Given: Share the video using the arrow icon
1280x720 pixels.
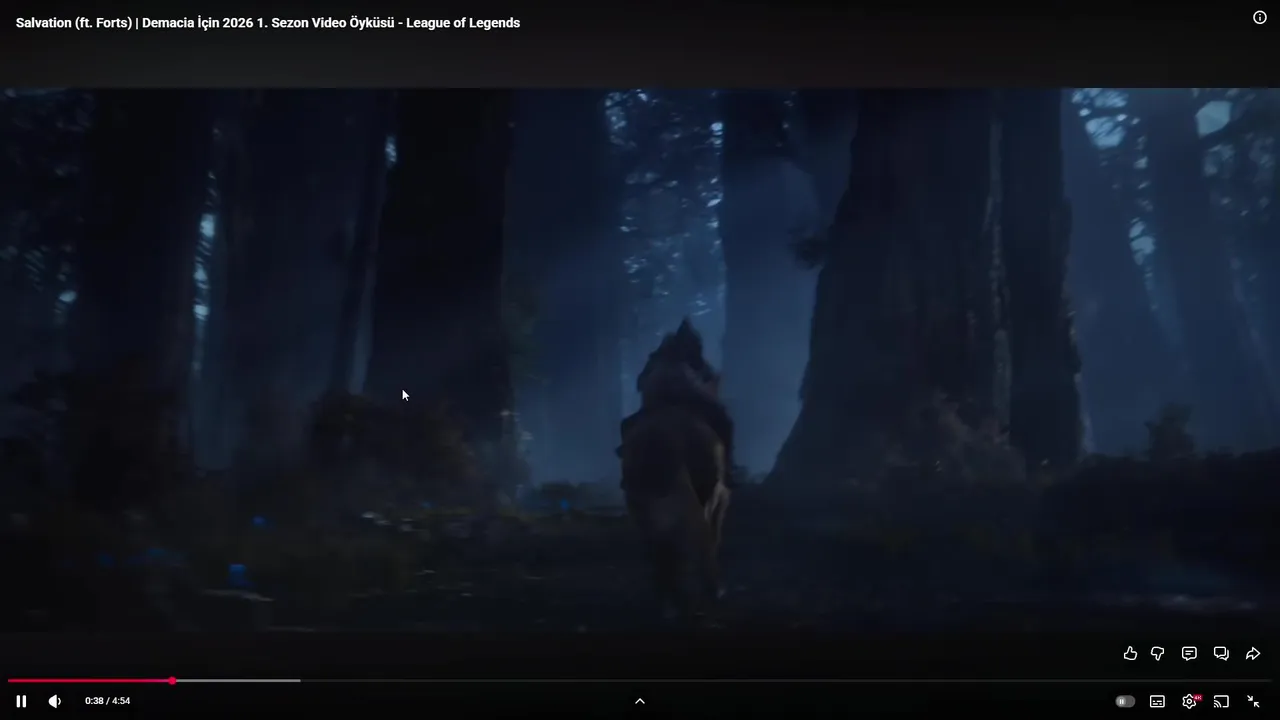Looking at the screenshot, I should (x=1253, y=653).
